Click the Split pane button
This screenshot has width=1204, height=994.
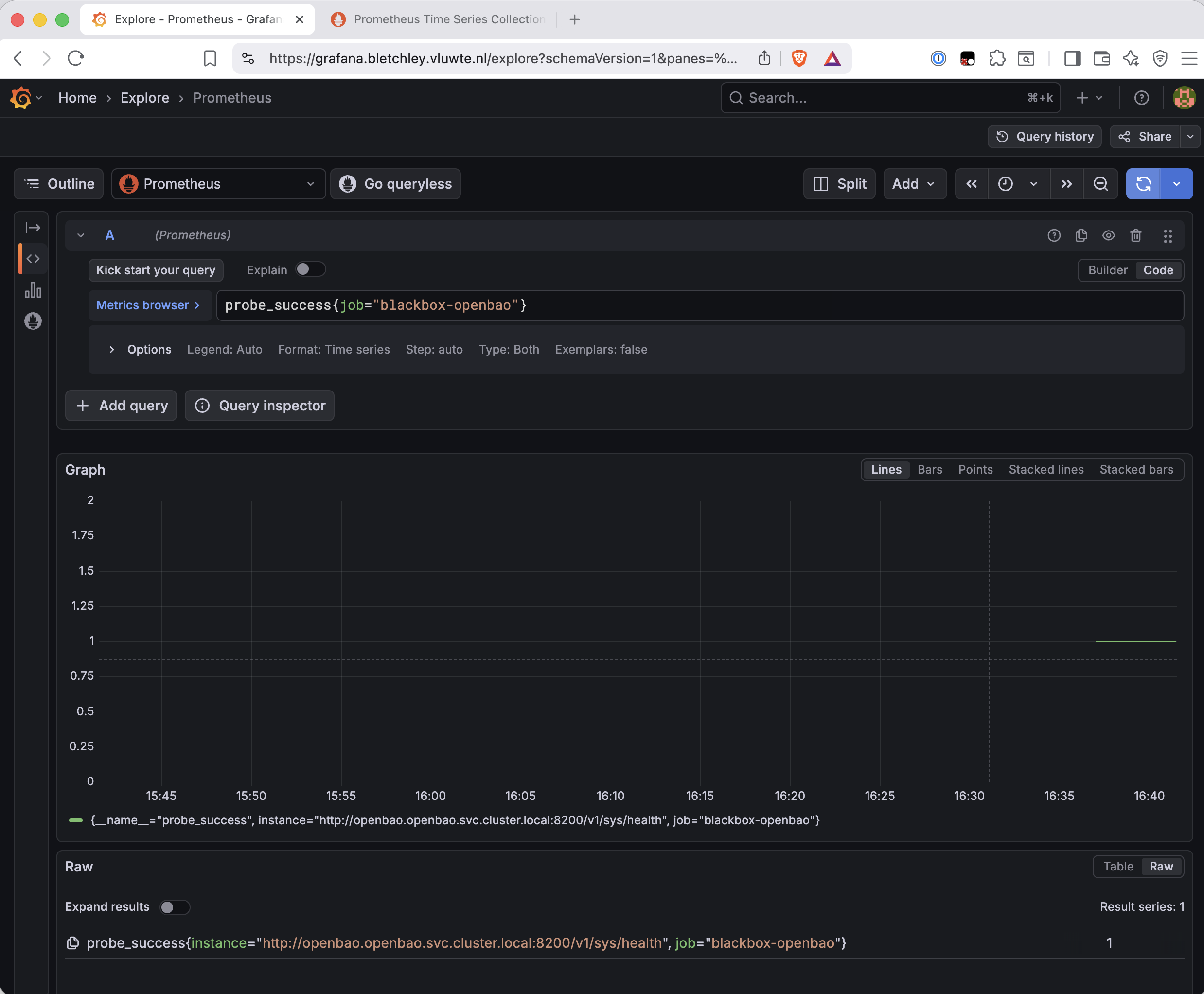coord(839,184)
